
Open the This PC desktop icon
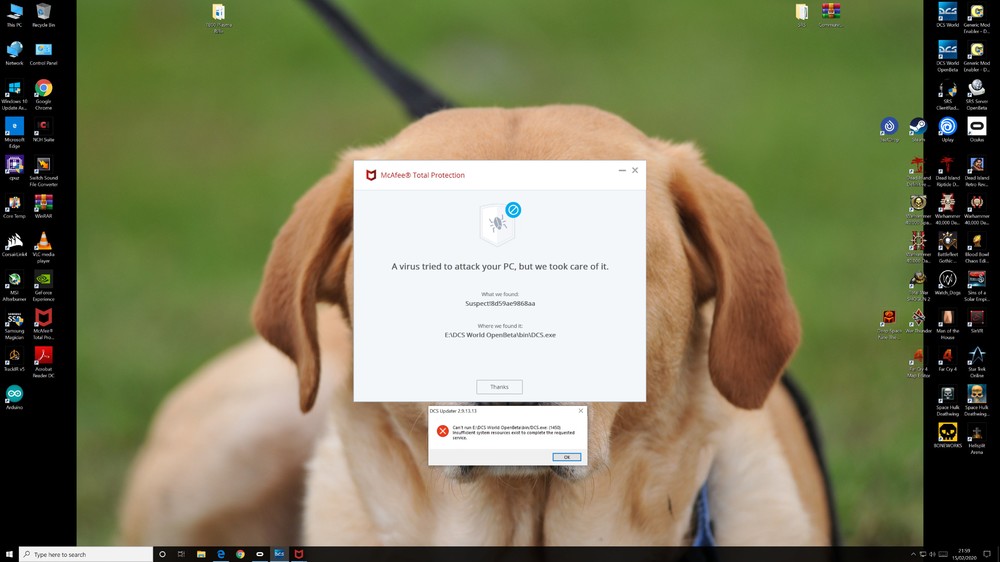pyautogui.click(x=14, y=15)
